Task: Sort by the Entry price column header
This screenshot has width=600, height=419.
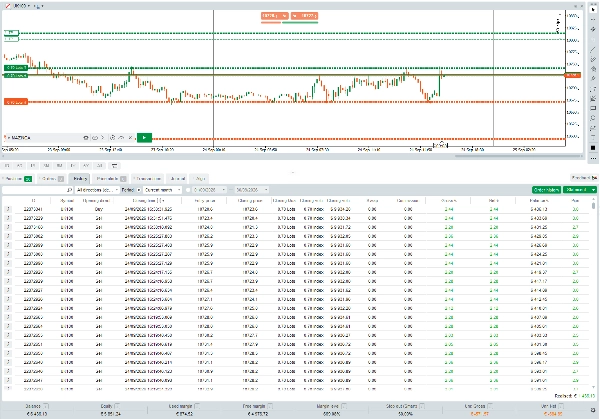Action: 205,201
